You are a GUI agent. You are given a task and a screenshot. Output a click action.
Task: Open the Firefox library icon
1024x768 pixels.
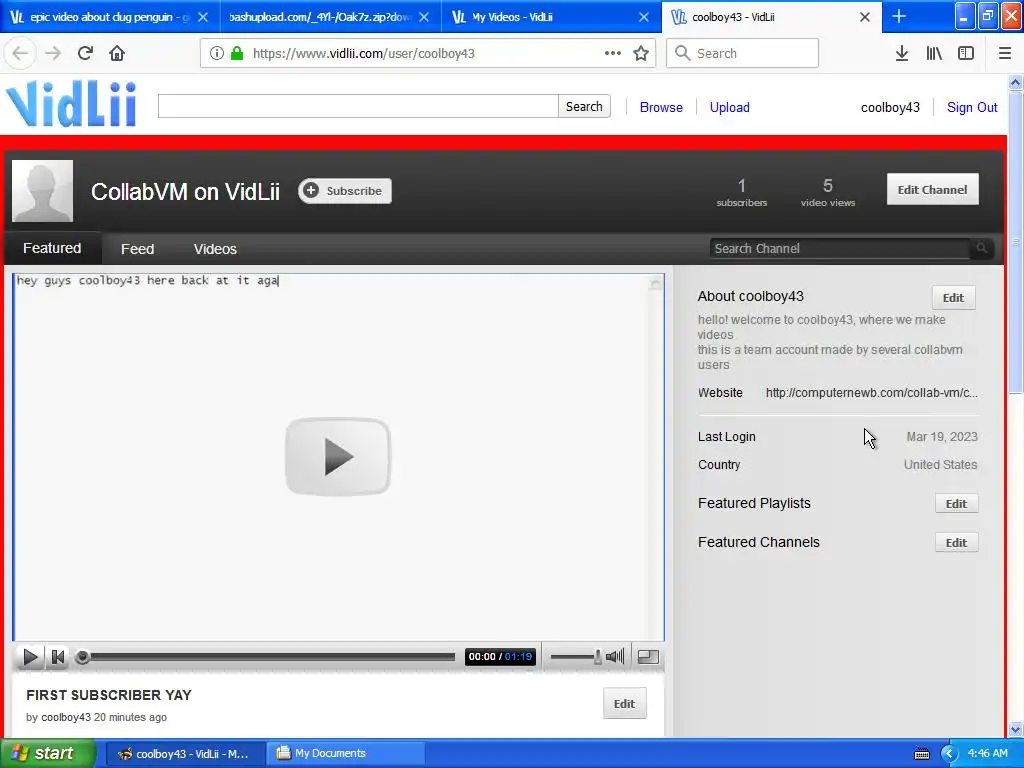(x=934, y=54)
